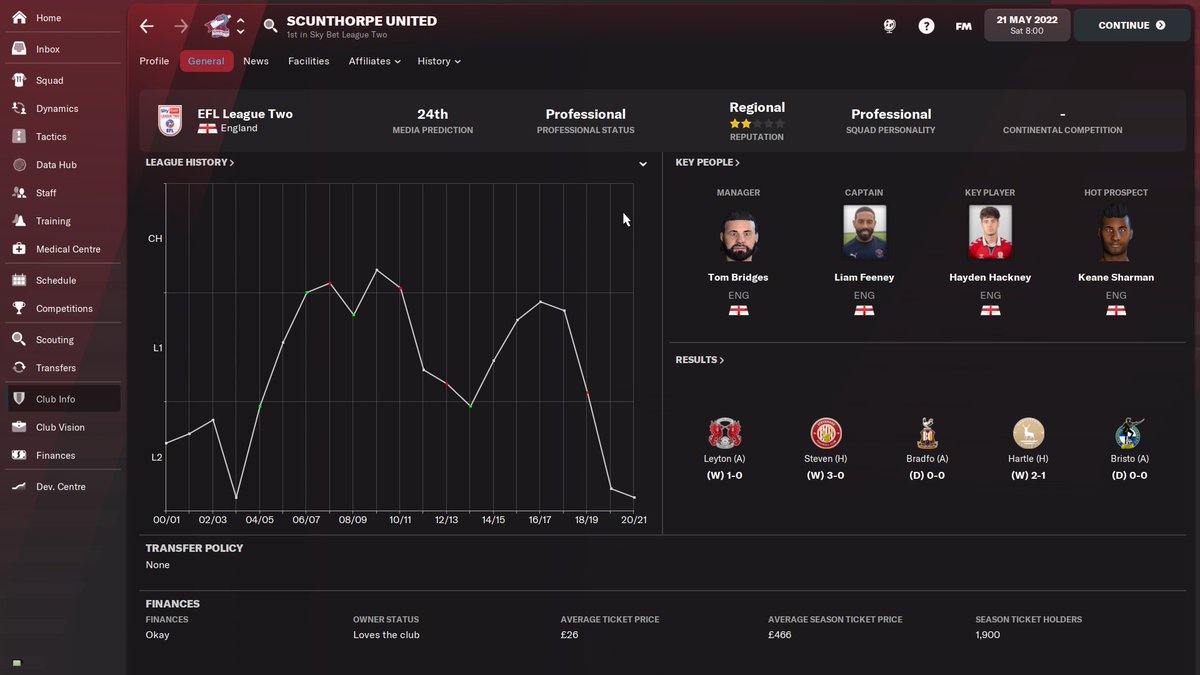Open the Training cone icon
The height and width of the screenshot is (675, 1200).
point(19,220)
